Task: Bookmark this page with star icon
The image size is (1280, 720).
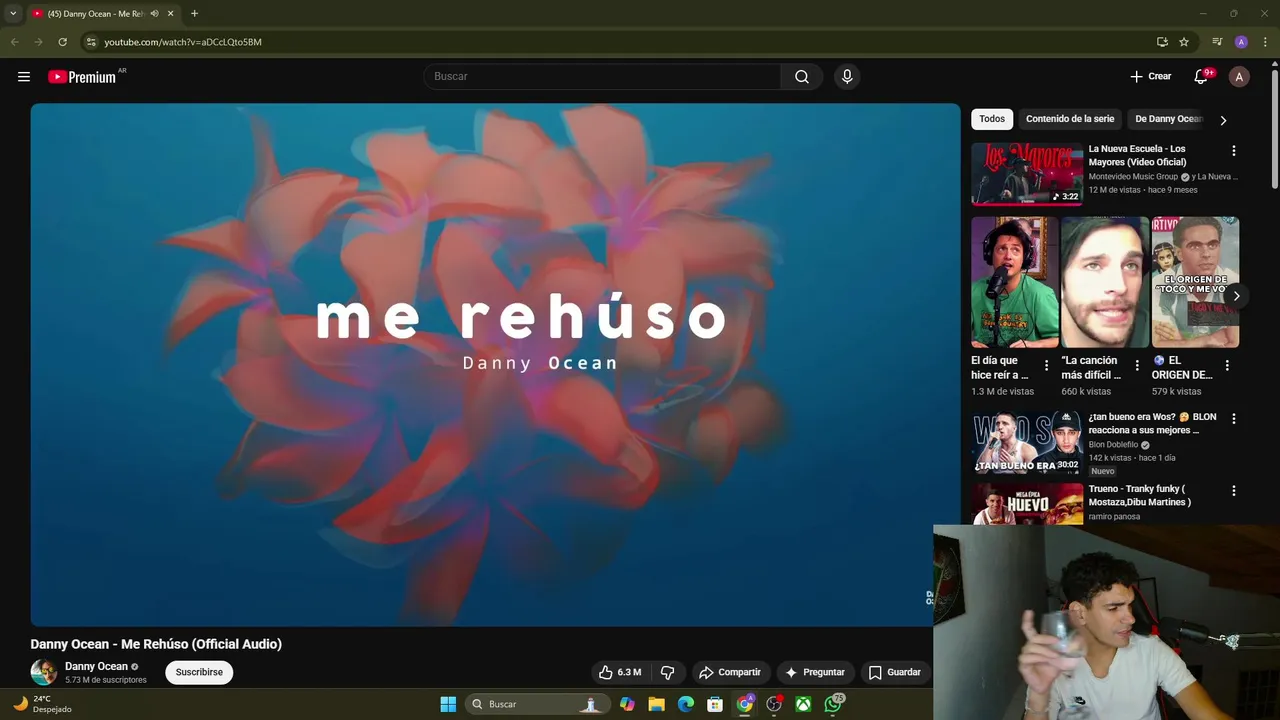Action: pyautogui.click(x=1184, y=42)
